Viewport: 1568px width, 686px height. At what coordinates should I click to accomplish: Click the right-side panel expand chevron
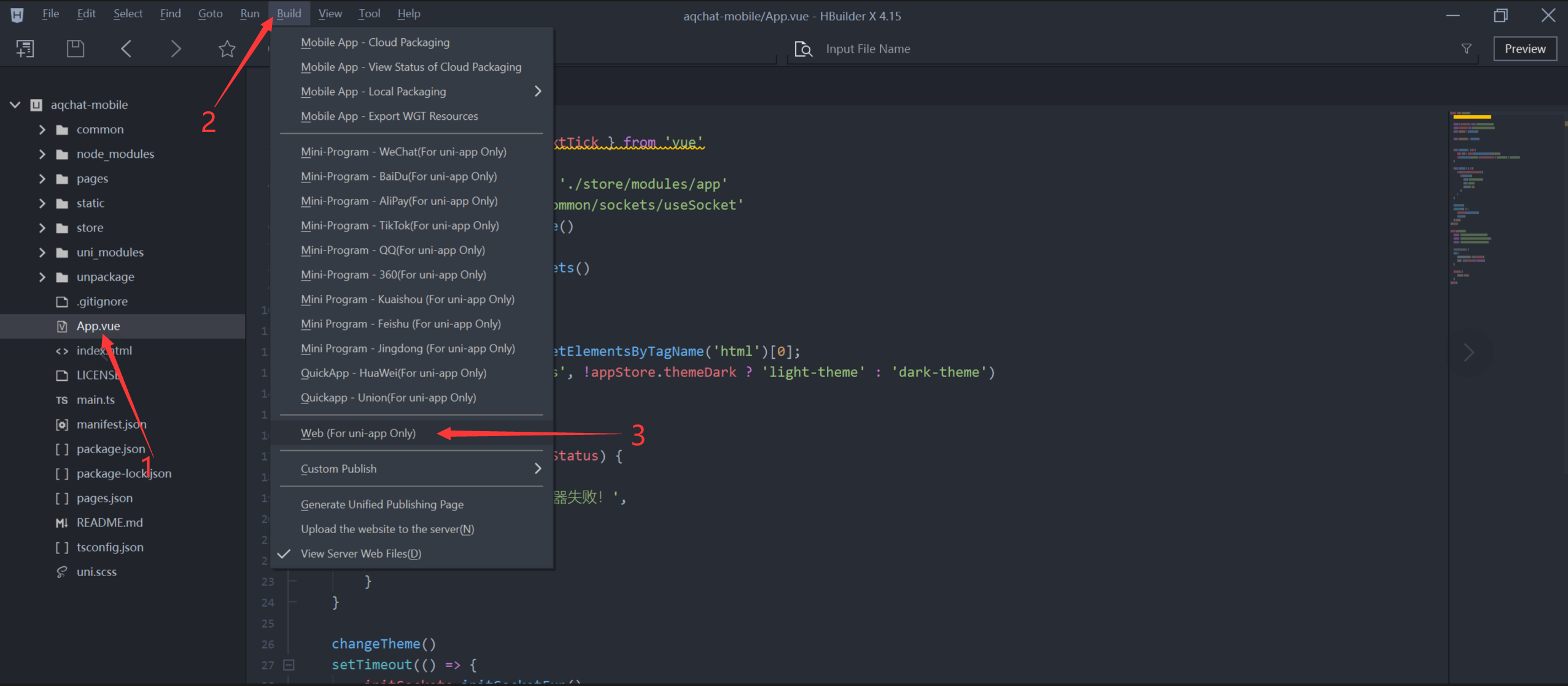click(x=1469, y=353)
